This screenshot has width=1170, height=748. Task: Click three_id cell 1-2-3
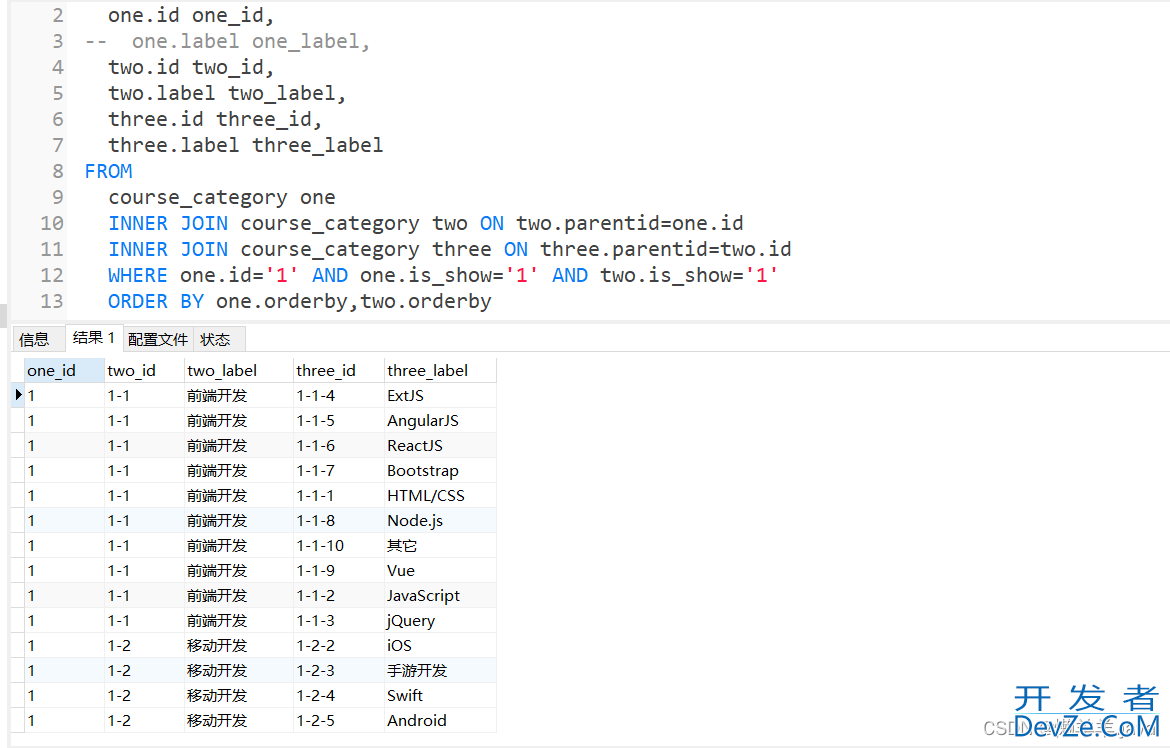[339, 670]
